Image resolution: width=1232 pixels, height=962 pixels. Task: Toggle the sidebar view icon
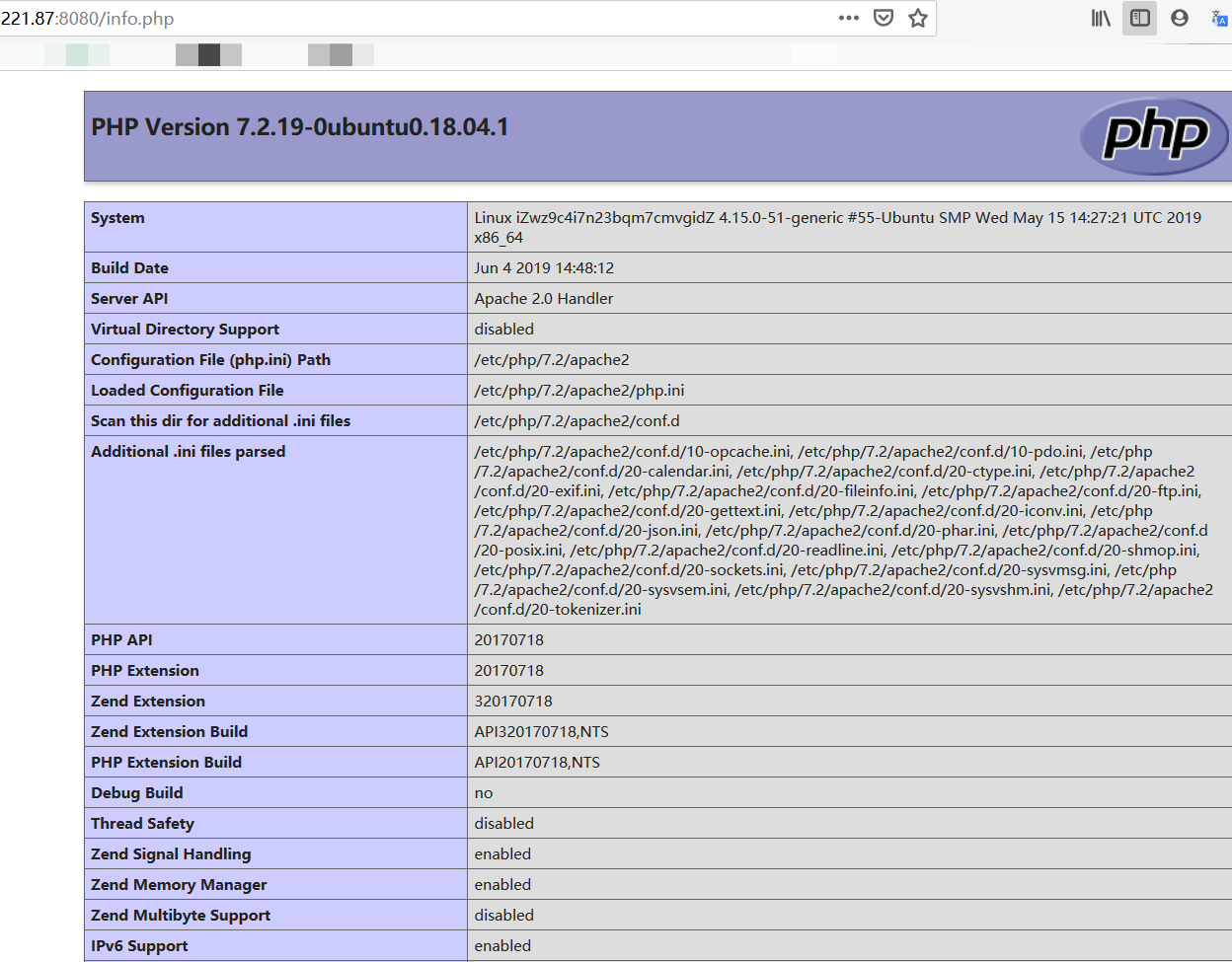[x=1140, y=18]
